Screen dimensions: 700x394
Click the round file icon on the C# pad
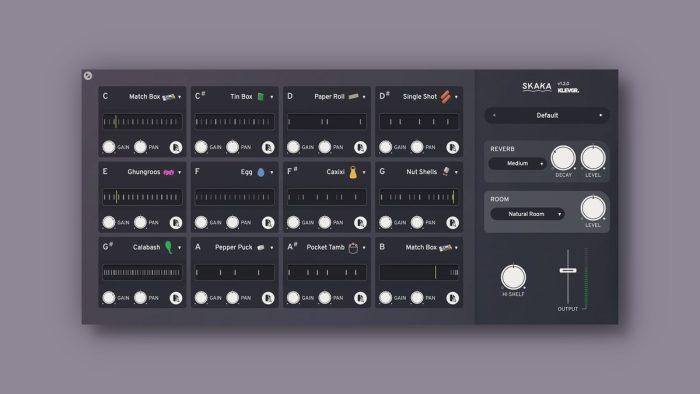pyautogui.click(x=268, y=147)
